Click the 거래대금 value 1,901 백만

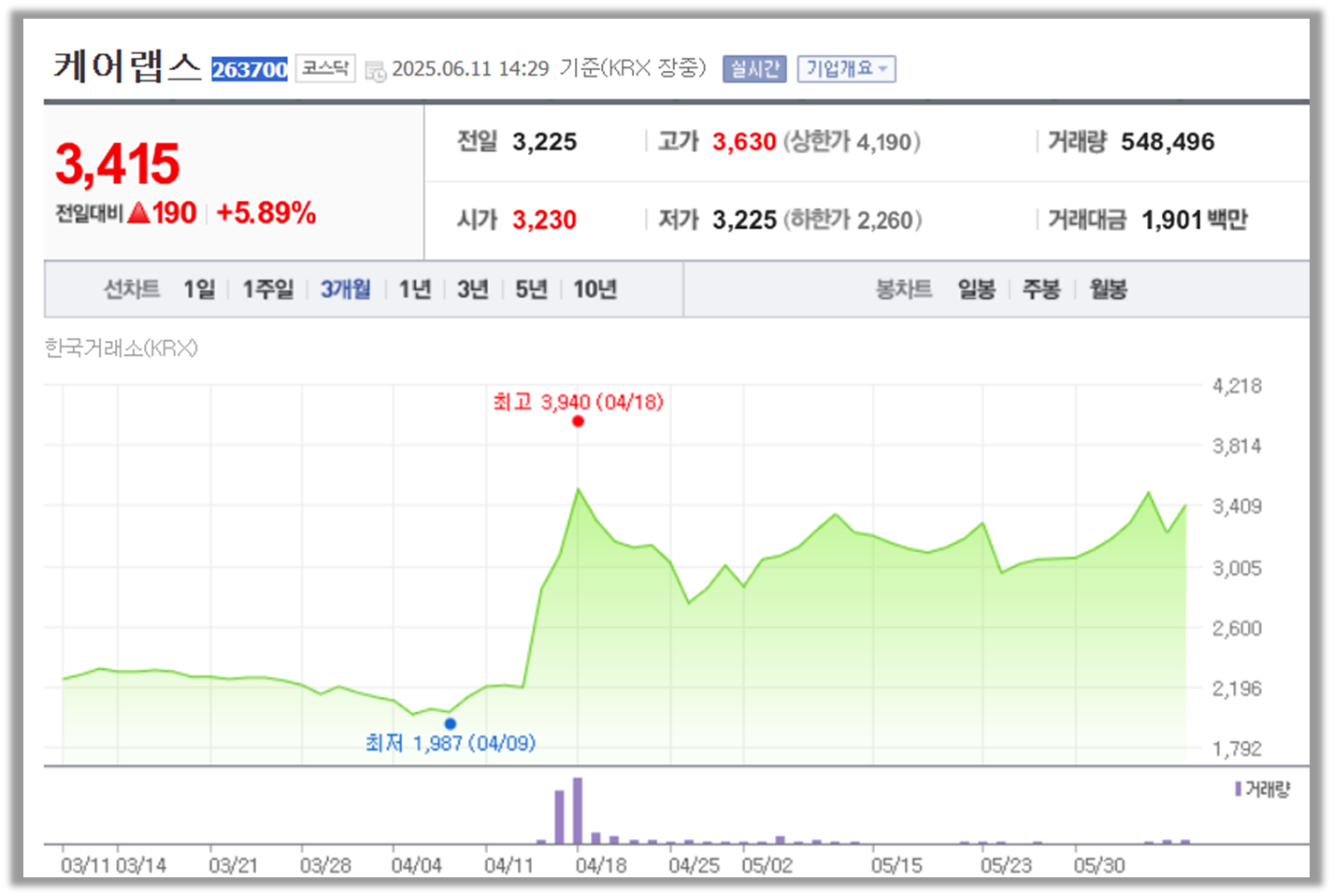1194,220
